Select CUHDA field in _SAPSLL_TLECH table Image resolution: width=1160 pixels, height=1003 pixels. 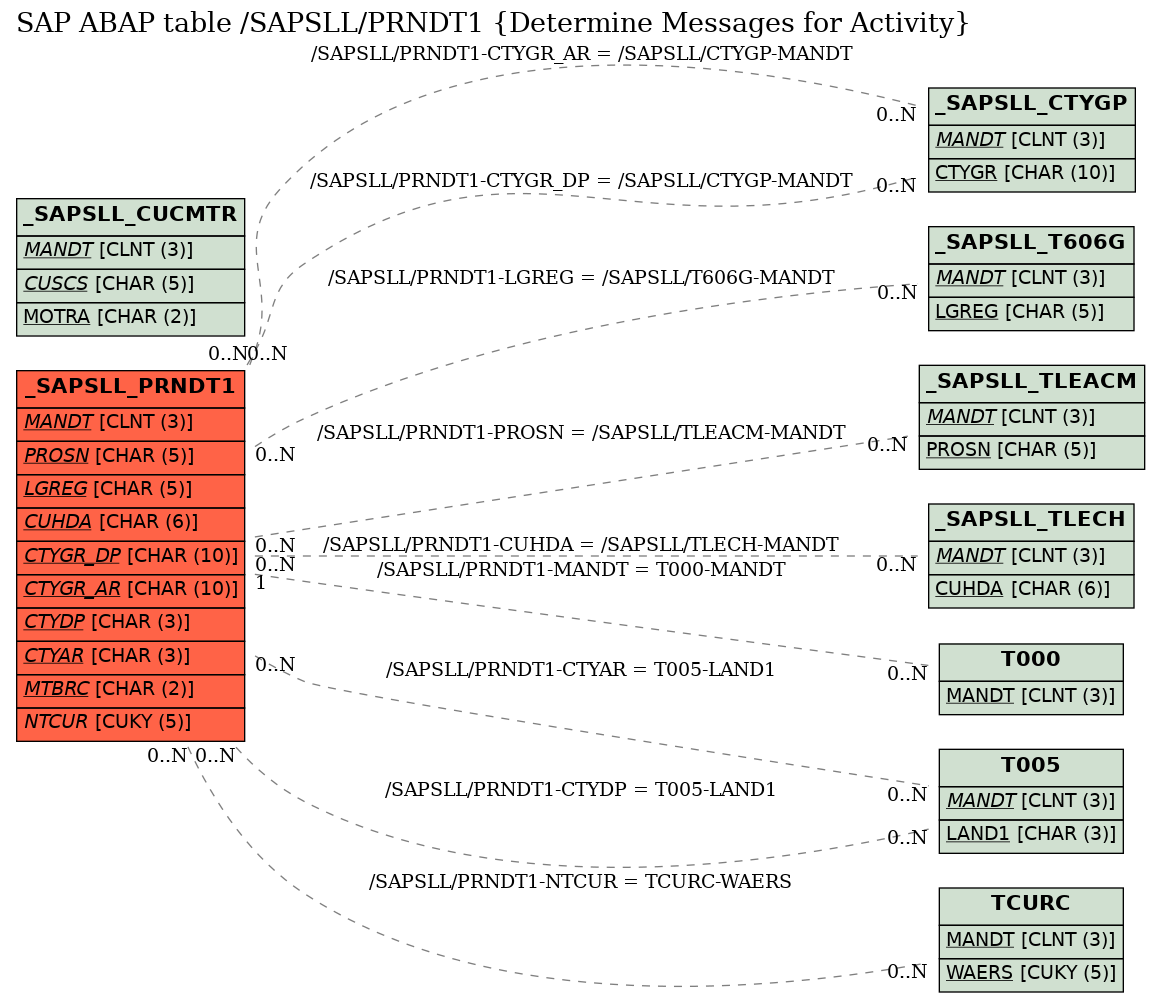click(x=1031, y=590)
